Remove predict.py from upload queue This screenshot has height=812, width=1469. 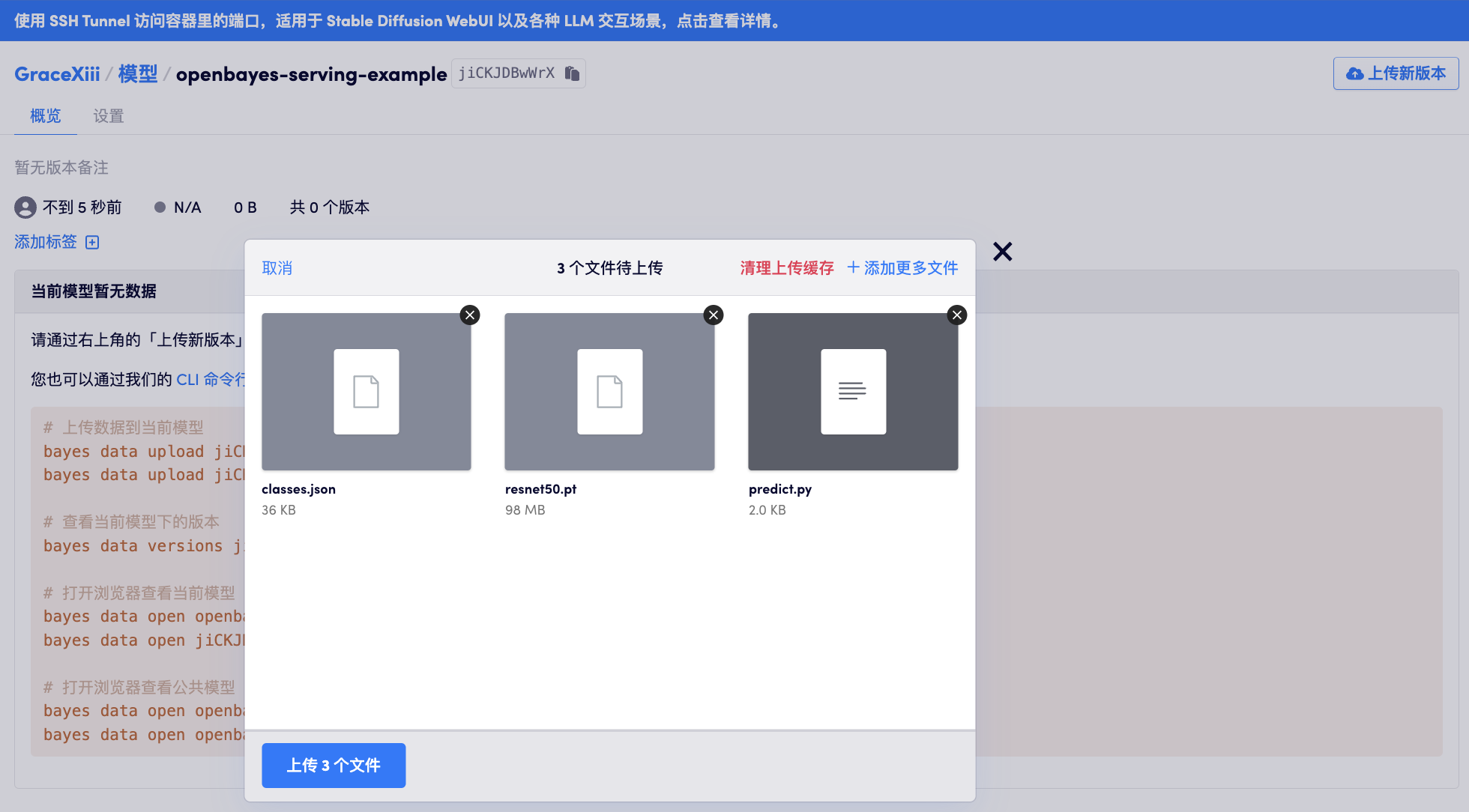point(957,315)
